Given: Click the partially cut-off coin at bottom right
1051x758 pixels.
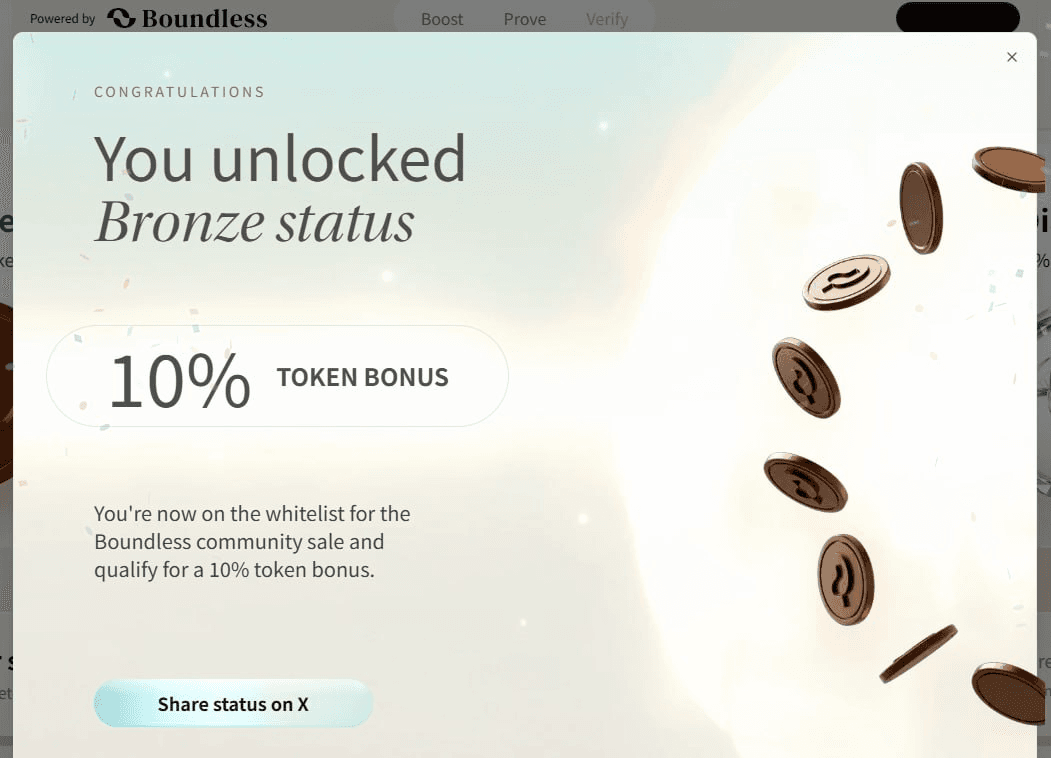Looking at the screenshot, I should (1008, 693).
